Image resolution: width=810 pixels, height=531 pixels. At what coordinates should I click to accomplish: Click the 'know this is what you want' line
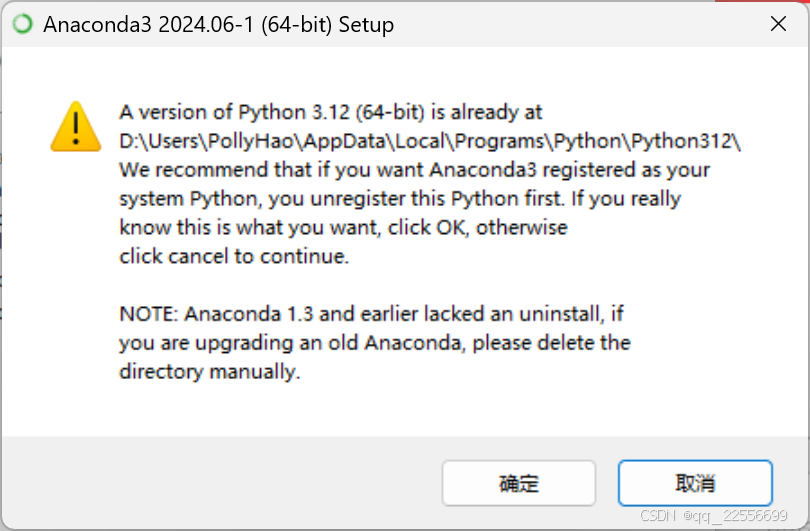coord(343,228)
